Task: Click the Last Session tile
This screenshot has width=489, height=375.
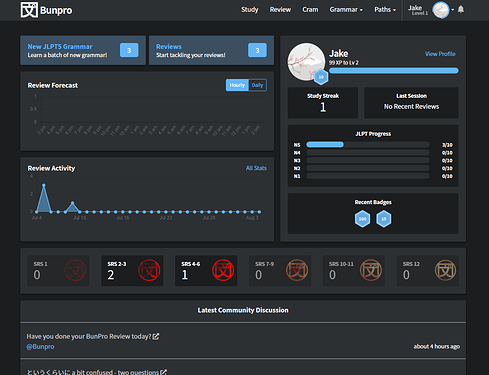Action: tap(411, 103)
